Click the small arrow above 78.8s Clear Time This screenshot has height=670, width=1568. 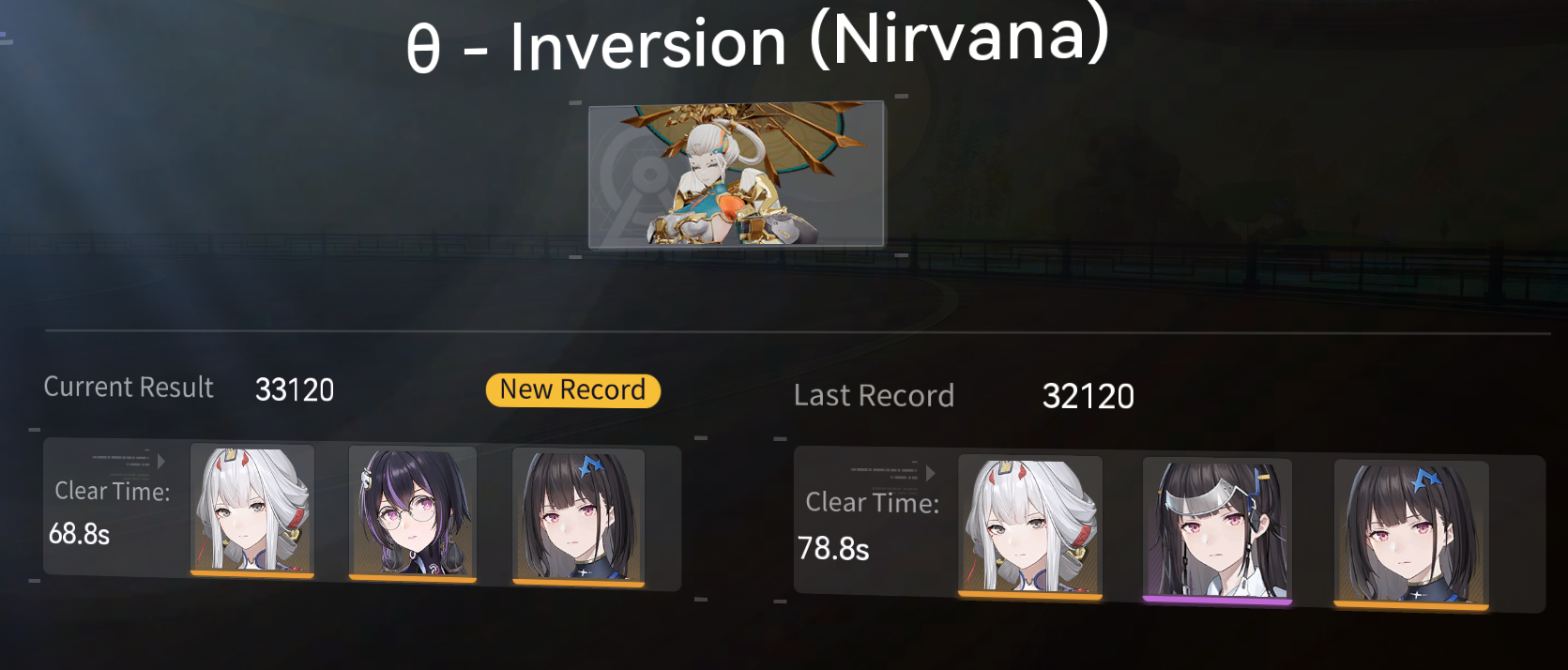click(x=931, y=473)
